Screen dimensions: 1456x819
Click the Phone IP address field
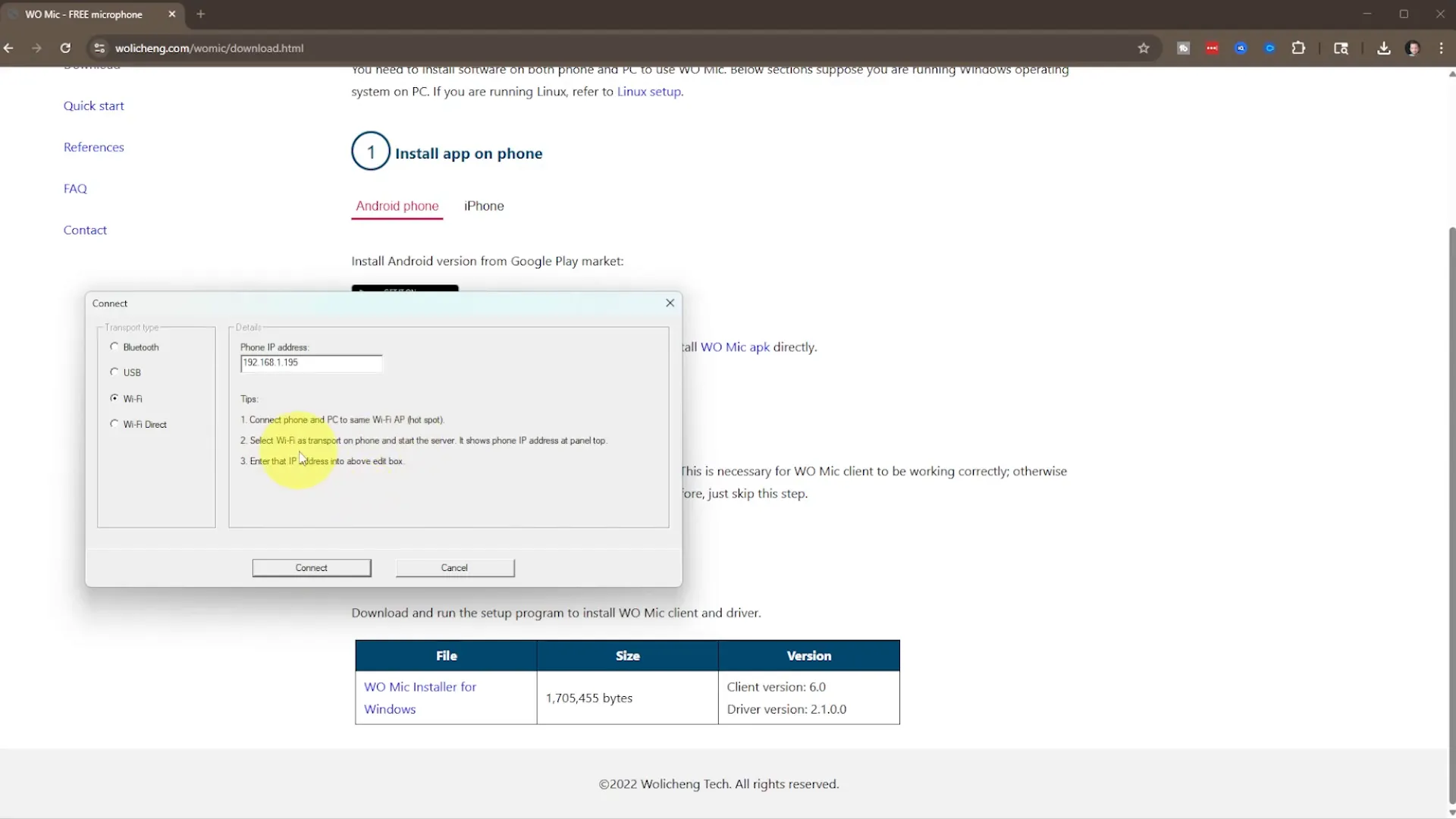pos(311,362)
